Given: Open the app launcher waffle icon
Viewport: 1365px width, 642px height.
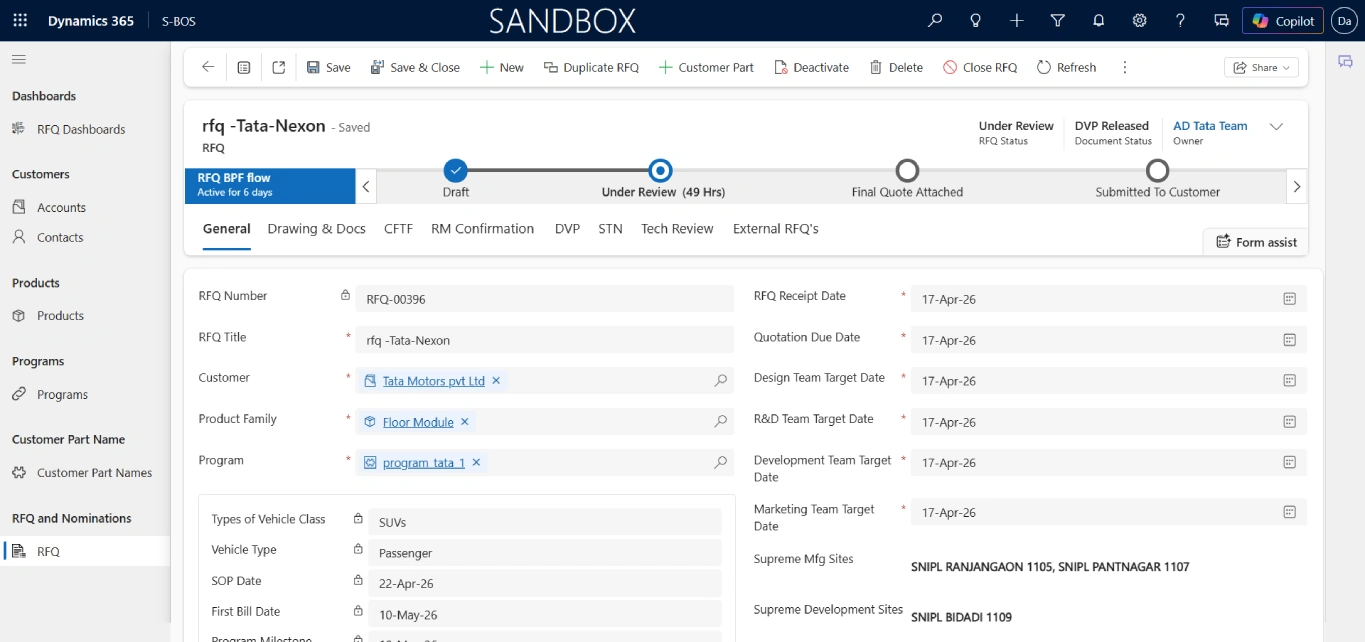Looking at the screenshot, I should (20, 20).
